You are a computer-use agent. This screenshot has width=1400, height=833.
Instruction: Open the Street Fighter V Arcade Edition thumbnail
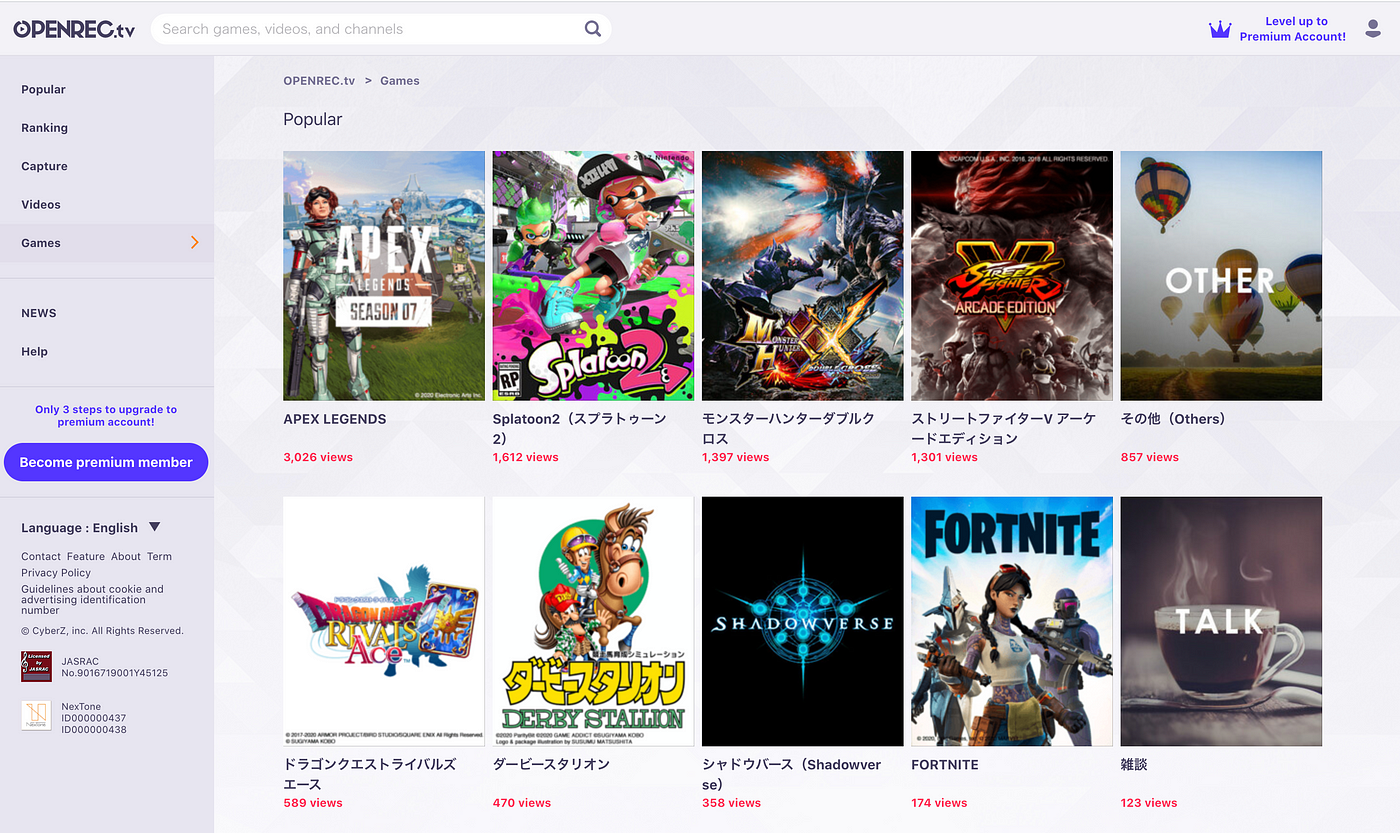click(1012, 276)
